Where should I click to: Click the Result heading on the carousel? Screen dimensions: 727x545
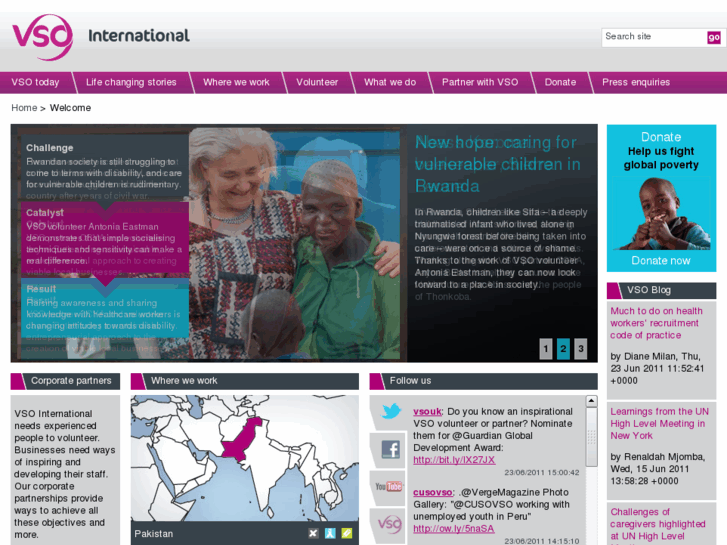point(41,289)
